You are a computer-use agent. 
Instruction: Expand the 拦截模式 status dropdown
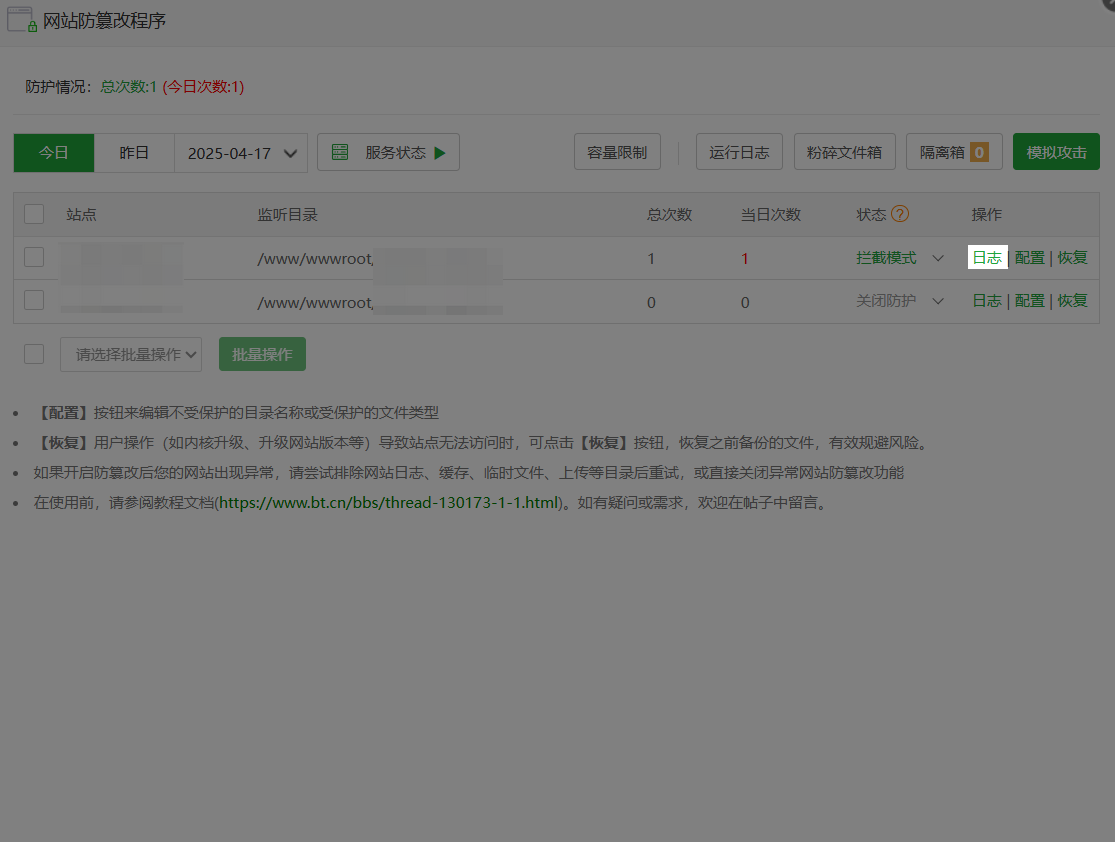(x=938, y=257)
